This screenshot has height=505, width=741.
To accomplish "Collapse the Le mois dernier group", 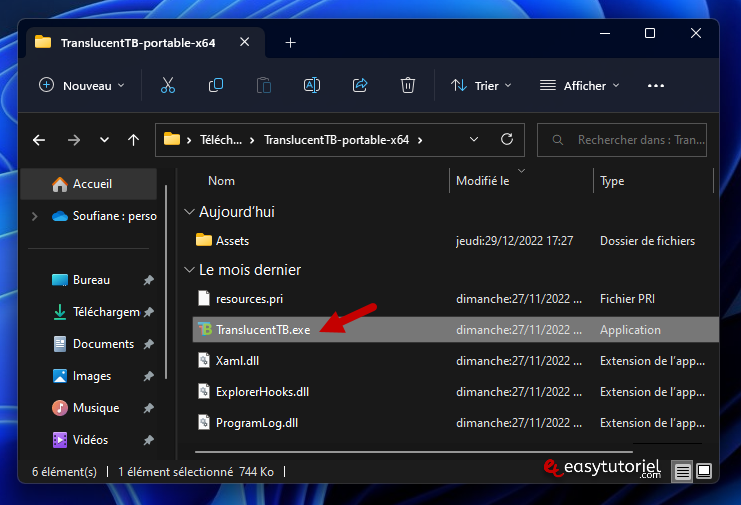I will tap(189, 270).
